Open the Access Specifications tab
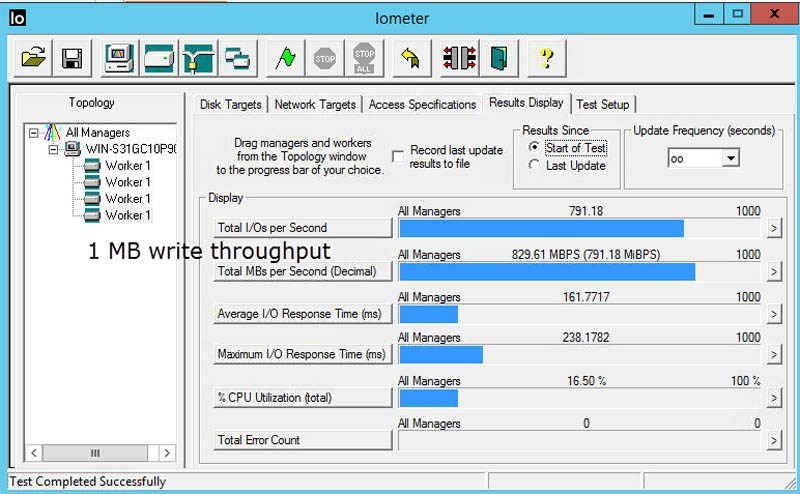800x494 pixels. tap(421, 104)
